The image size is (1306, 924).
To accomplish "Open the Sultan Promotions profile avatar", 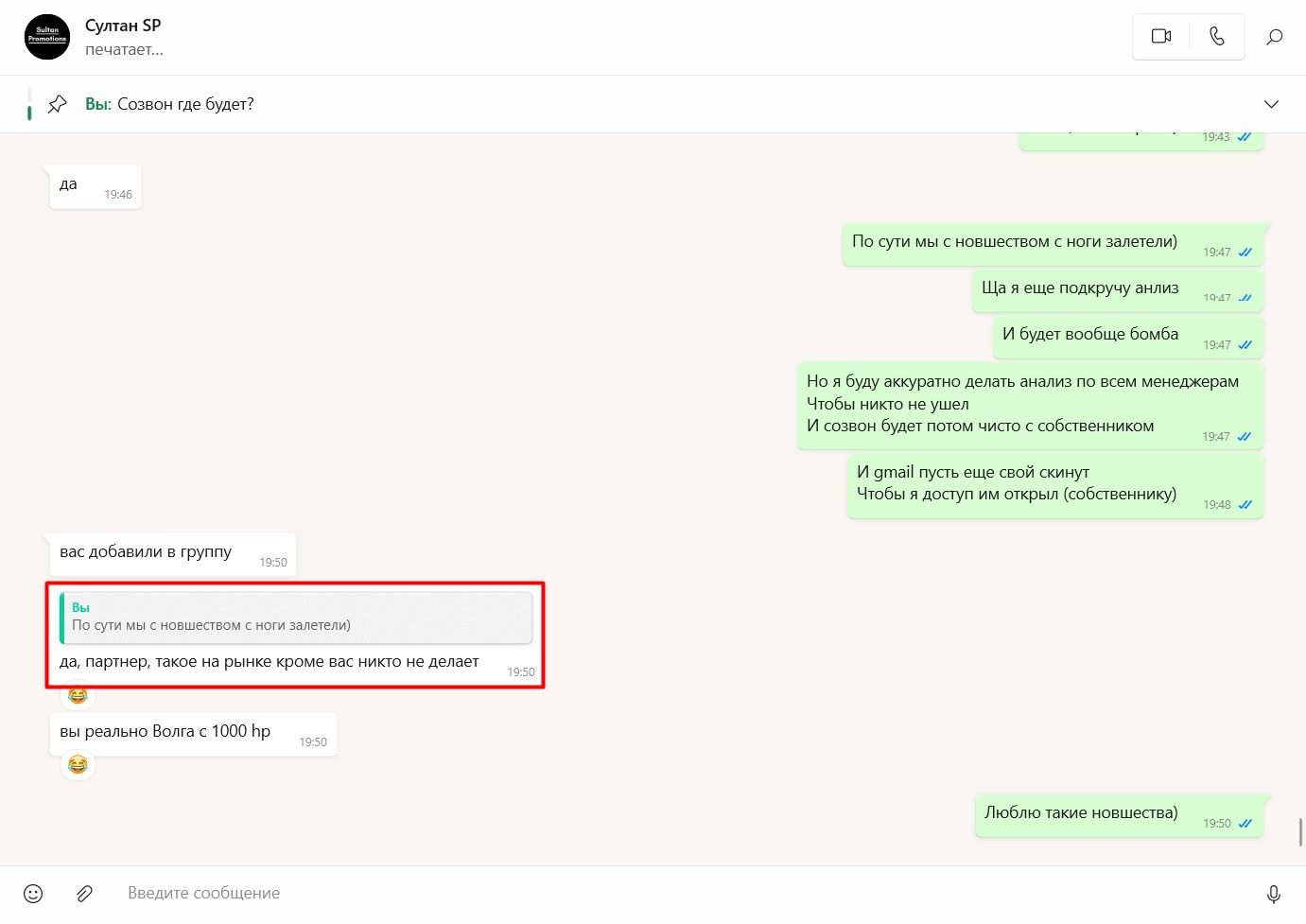I will click(47, 37).
